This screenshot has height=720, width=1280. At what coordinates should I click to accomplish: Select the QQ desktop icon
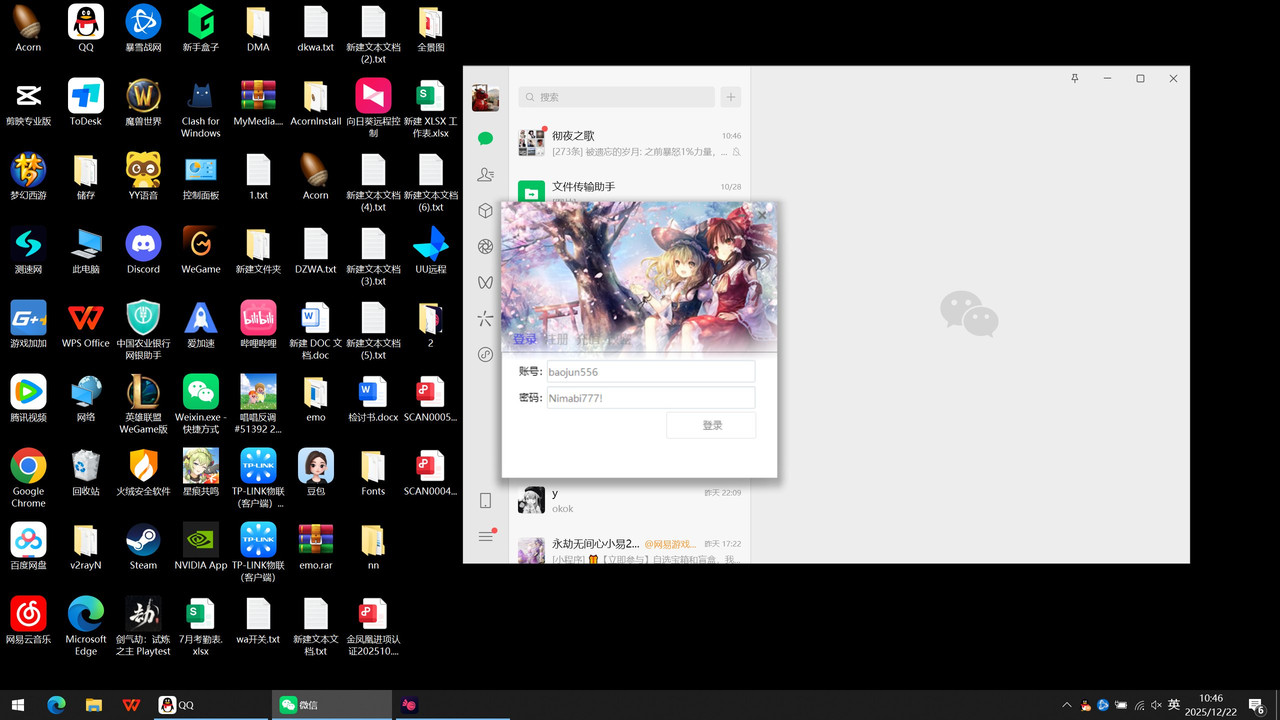click(86, 27)
